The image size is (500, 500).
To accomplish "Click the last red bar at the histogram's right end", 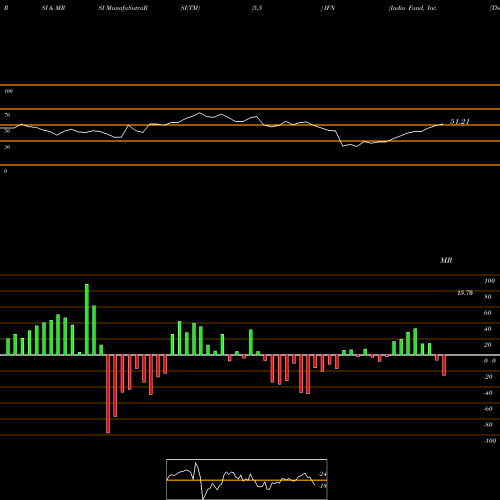I will [444, 365].
